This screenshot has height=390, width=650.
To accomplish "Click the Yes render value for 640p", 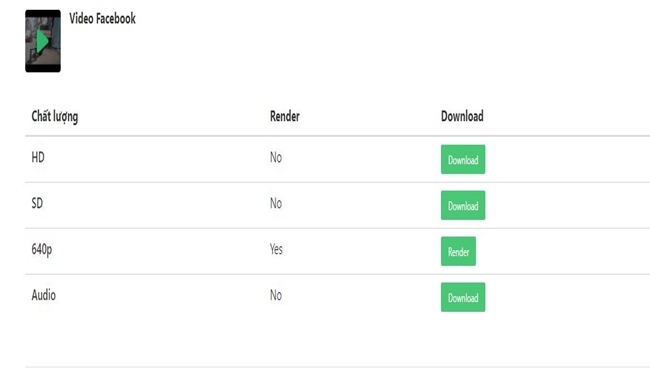I will pyautogui.click(x=276, y=250).
